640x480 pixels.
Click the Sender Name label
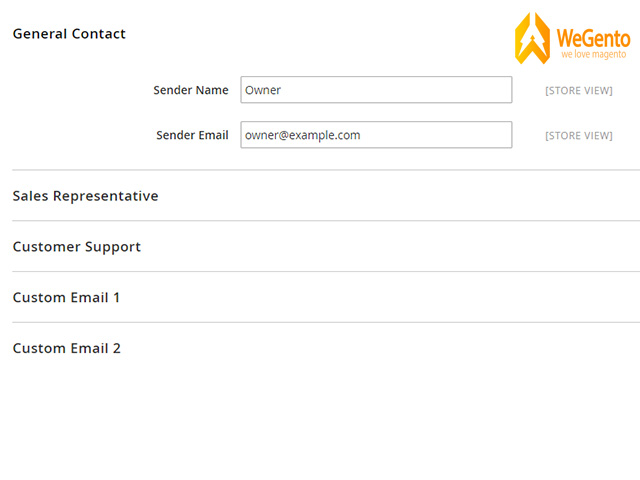coord(191,90)
